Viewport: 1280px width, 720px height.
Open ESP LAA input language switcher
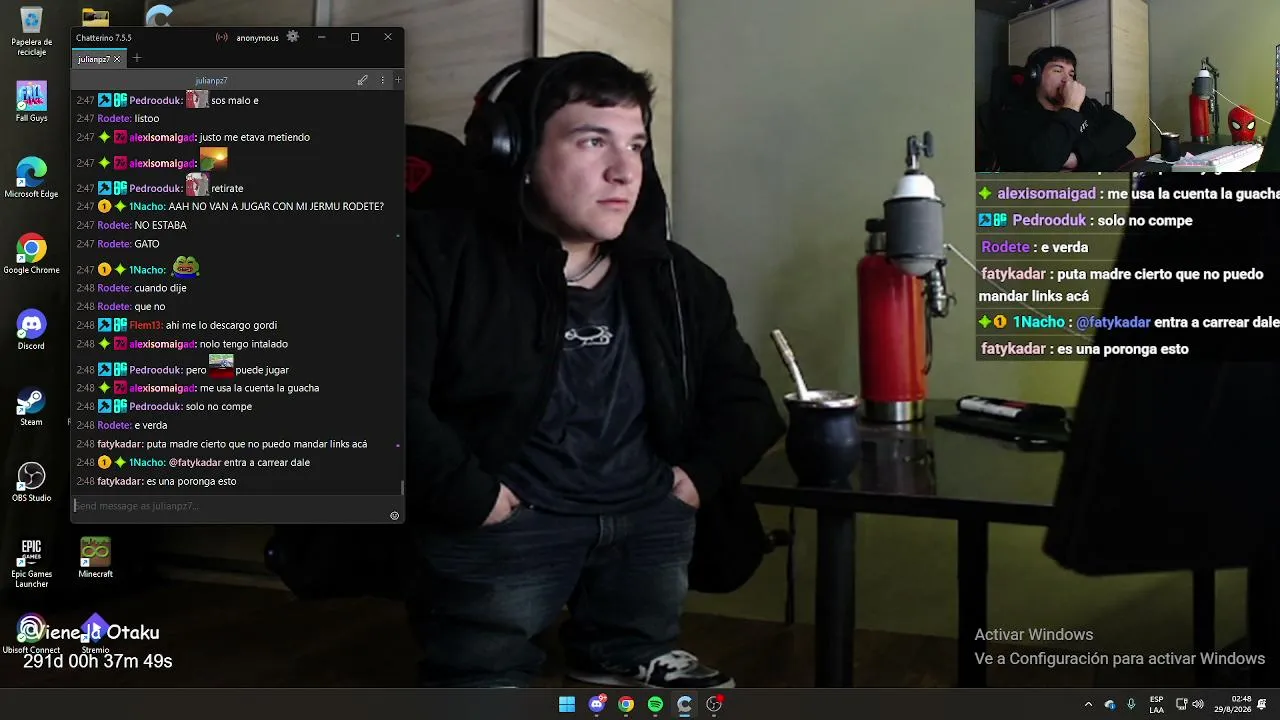click(x=1156, y=704)
